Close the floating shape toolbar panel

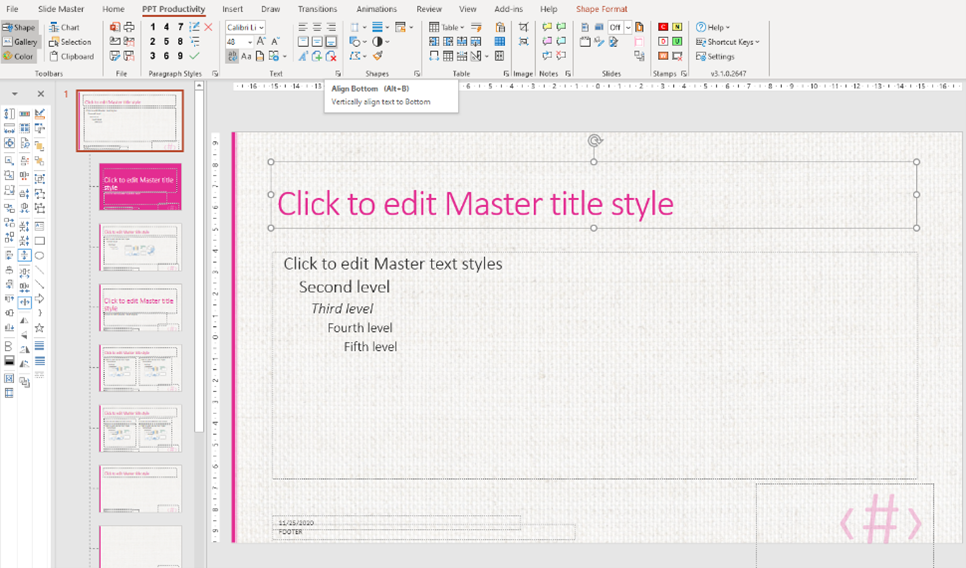(41, 94)
